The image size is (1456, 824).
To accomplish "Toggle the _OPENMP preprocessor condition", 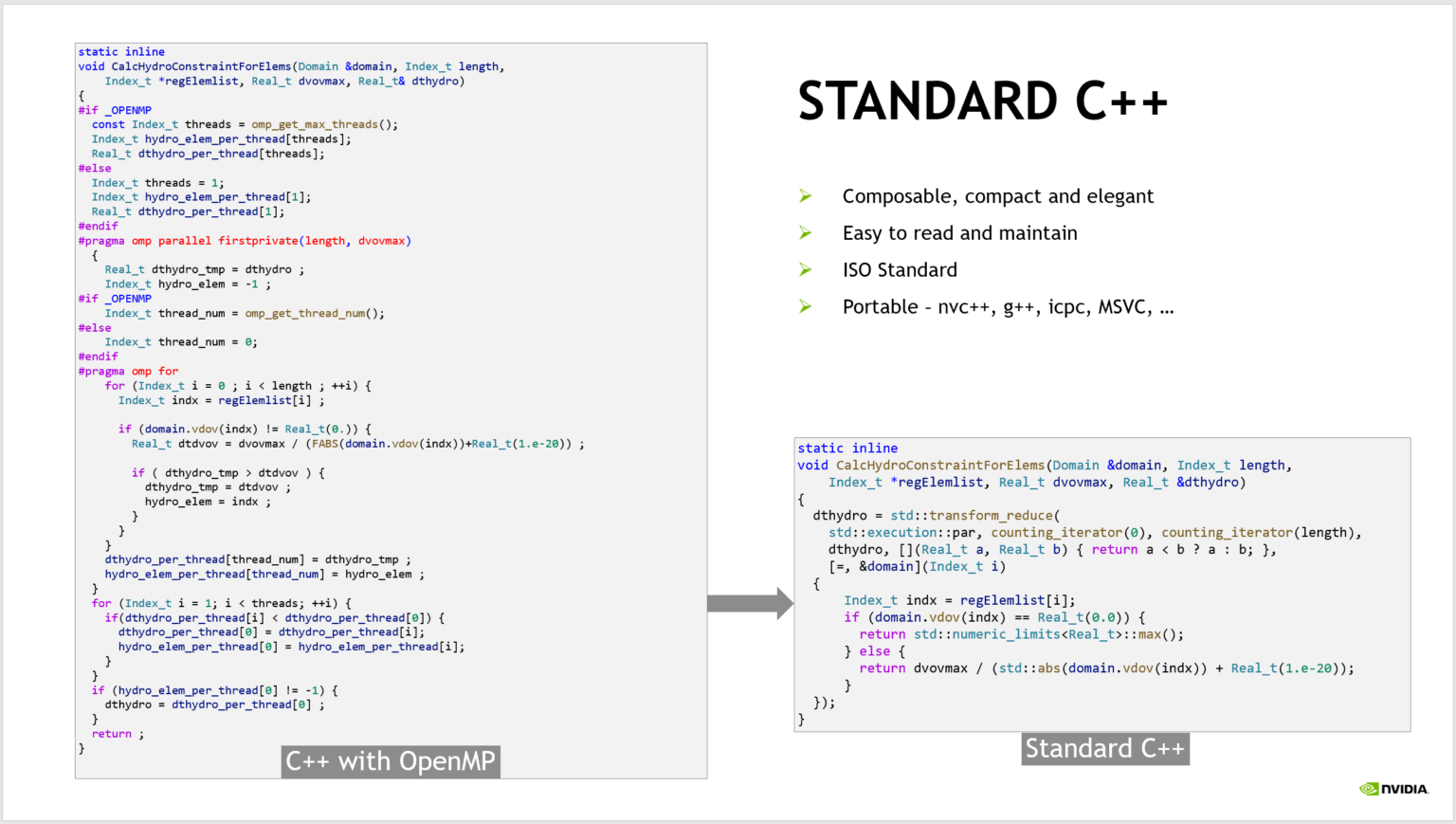I will [x=115, y=109].
